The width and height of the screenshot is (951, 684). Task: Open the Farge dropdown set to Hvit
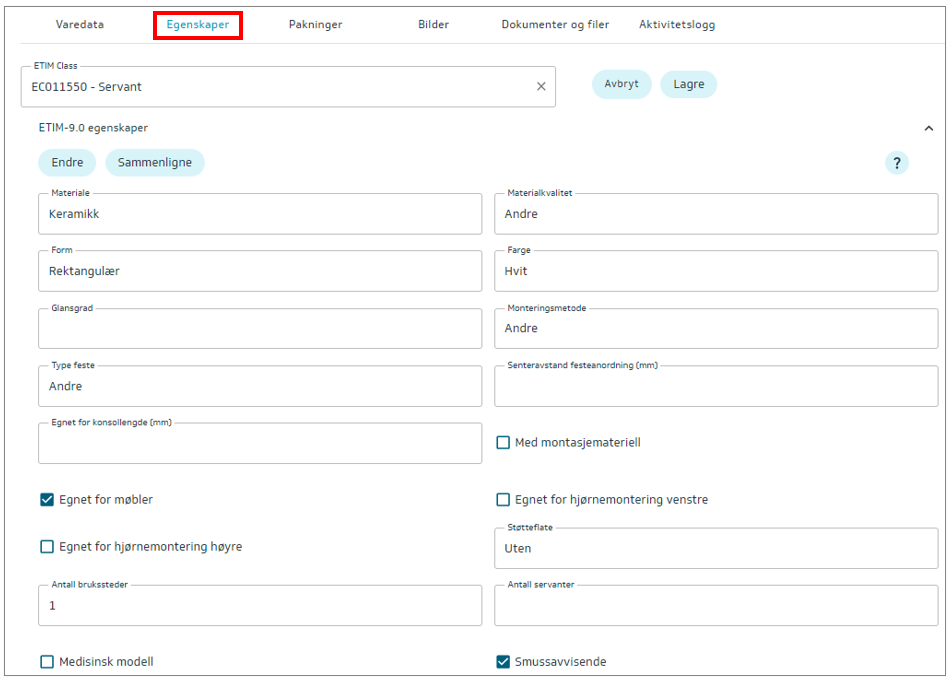click(716, 271)
